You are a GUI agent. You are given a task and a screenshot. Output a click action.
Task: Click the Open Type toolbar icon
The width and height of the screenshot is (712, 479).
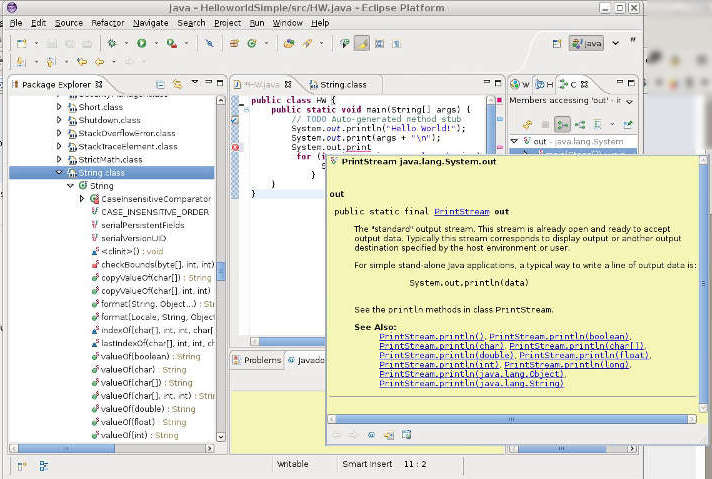point(289,44)
